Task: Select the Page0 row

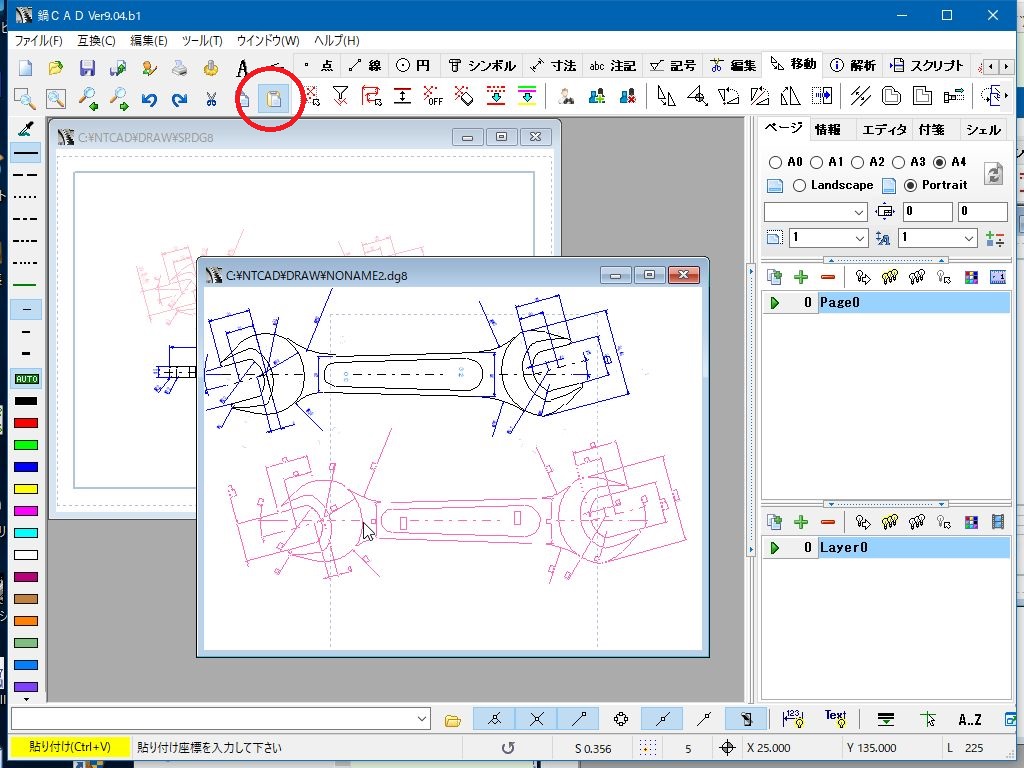Action: pos(887,302)
